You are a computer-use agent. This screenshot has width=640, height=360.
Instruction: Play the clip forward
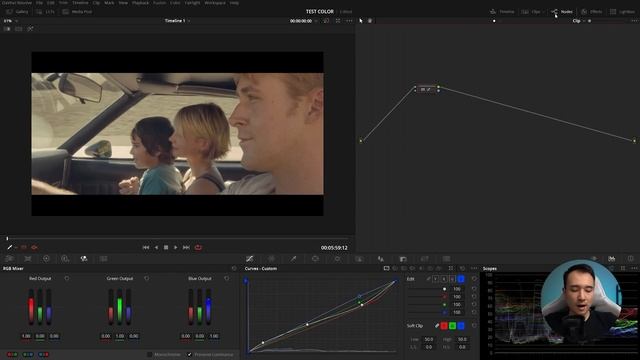pos(176,247)
